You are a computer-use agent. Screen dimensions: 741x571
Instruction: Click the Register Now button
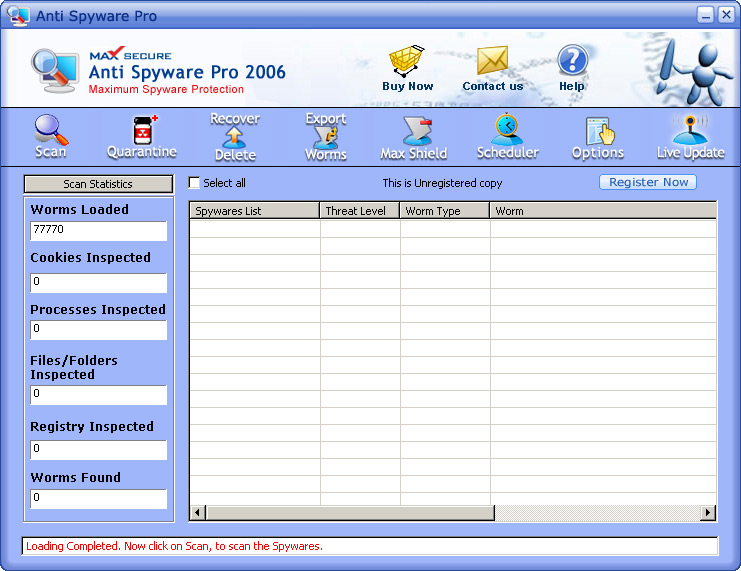pyautogui.click(x=648, y=182)
